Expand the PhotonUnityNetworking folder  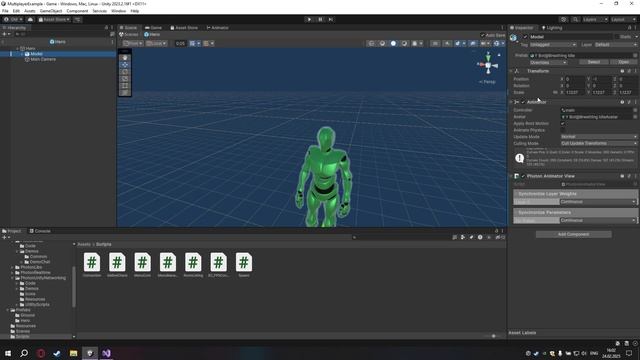(13, 278)
